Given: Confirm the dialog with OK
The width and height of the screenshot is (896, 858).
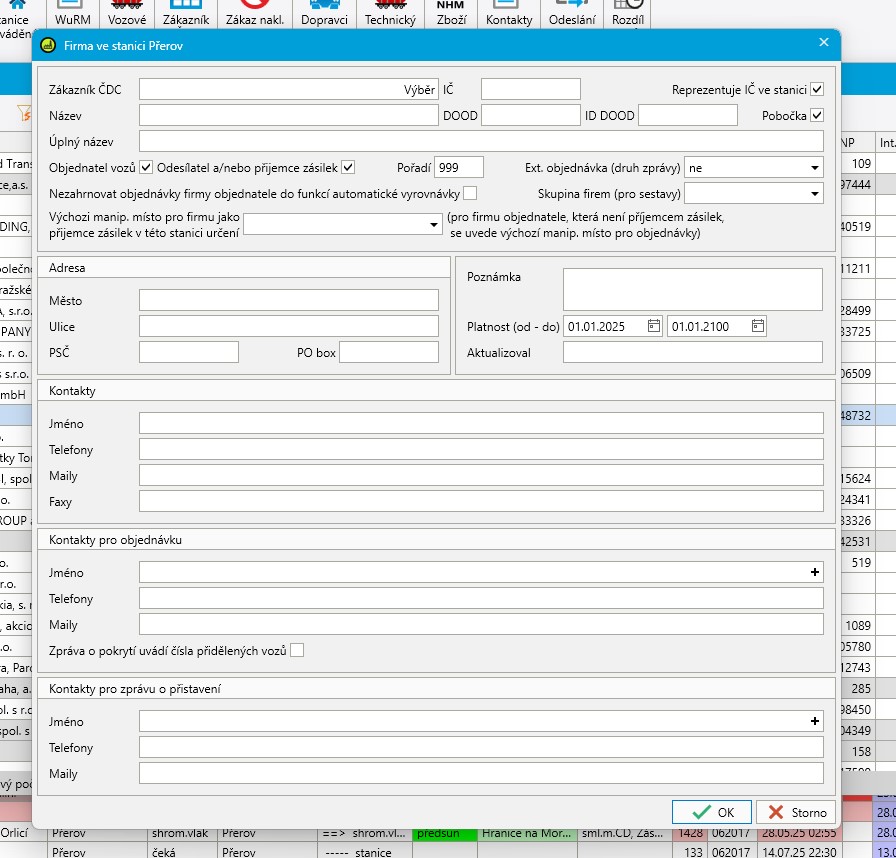Looking at the screenshot, I should pyautogui.click(x=711, y=812).
